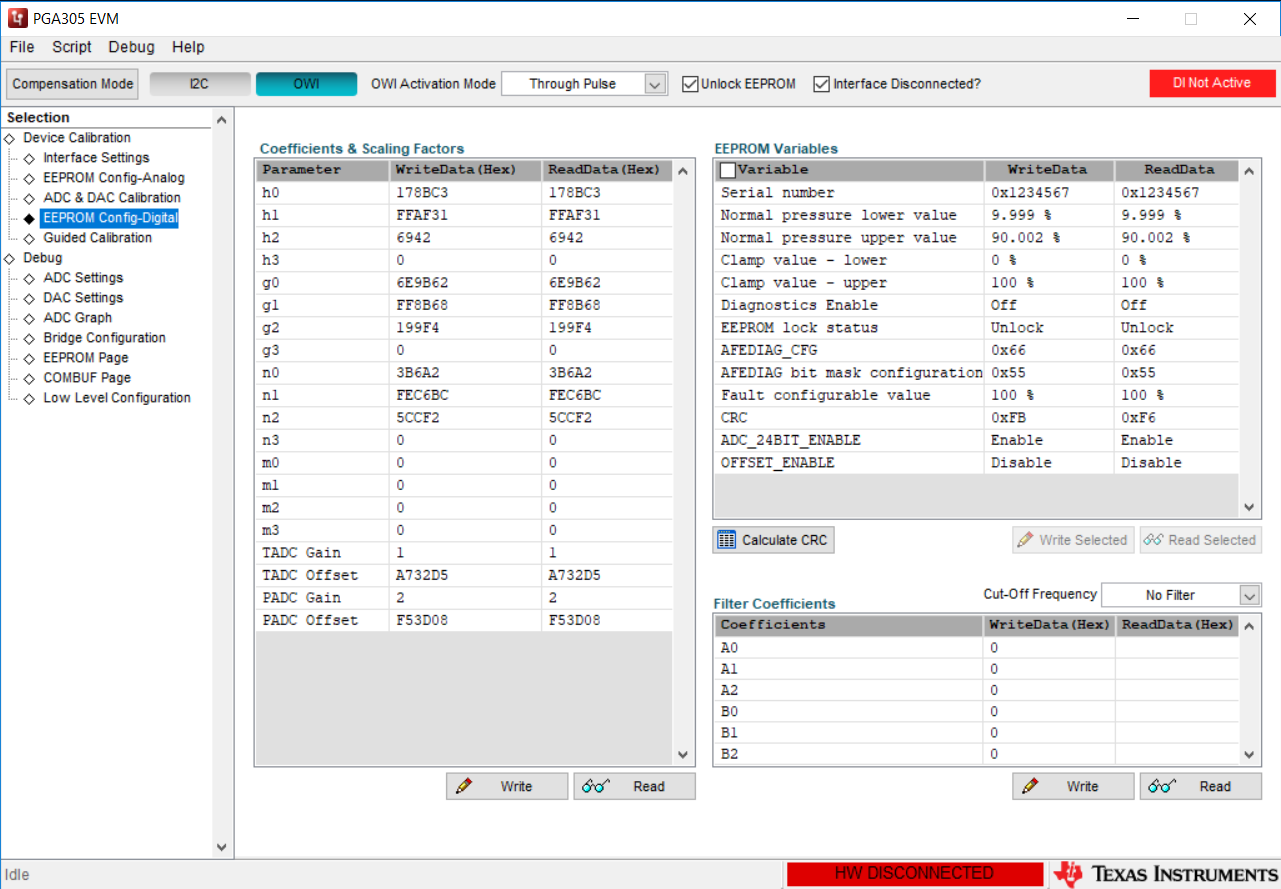Select DAC Settings in the tree
1281x889 pixels.
coord(83,298)
